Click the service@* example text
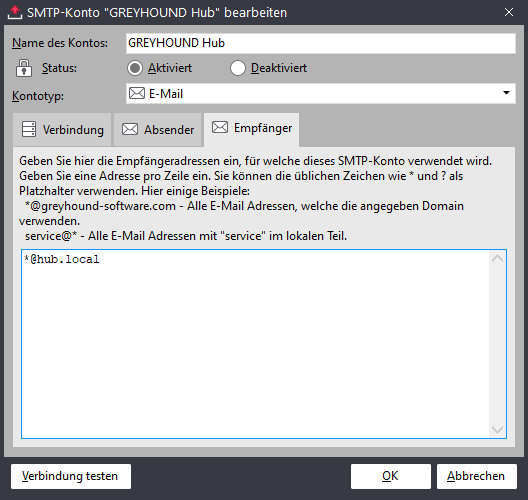This screenshot has width=528, height=500. 51,236
